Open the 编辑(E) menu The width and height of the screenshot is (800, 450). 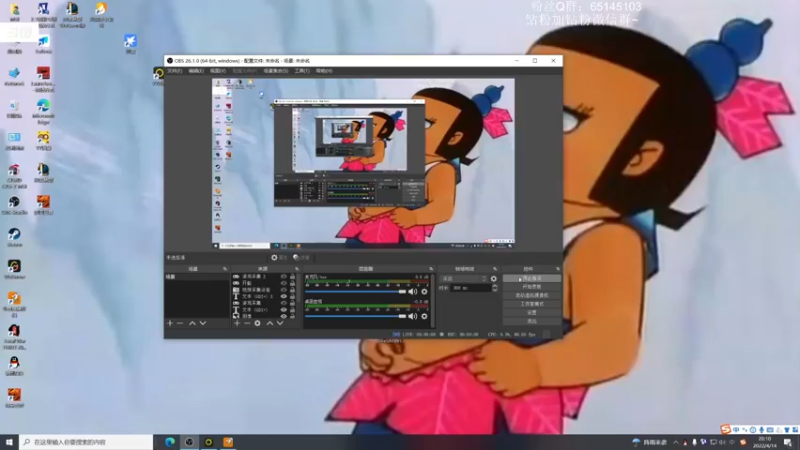196,71
